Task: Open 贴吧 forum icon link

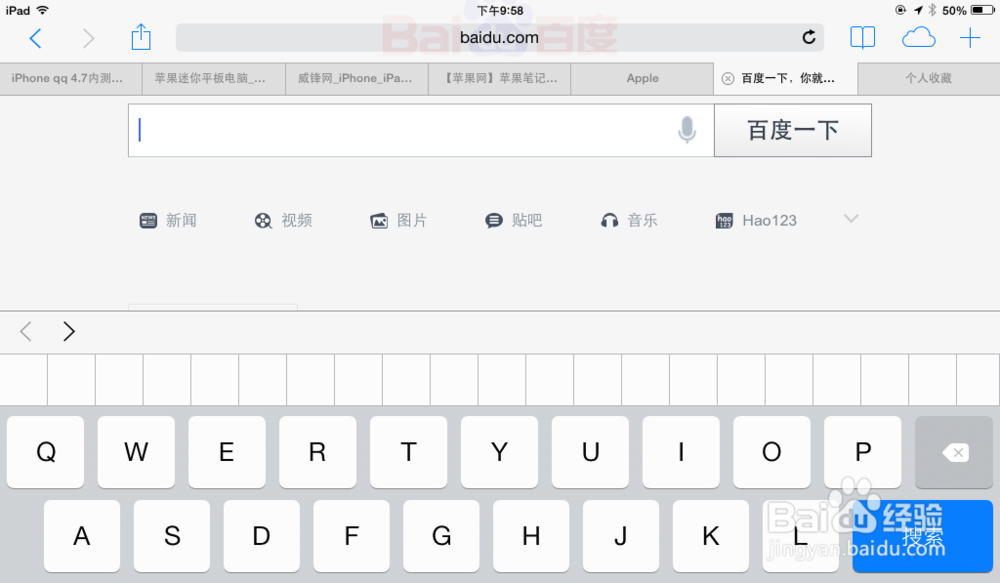Action: [x=513, y=221]
